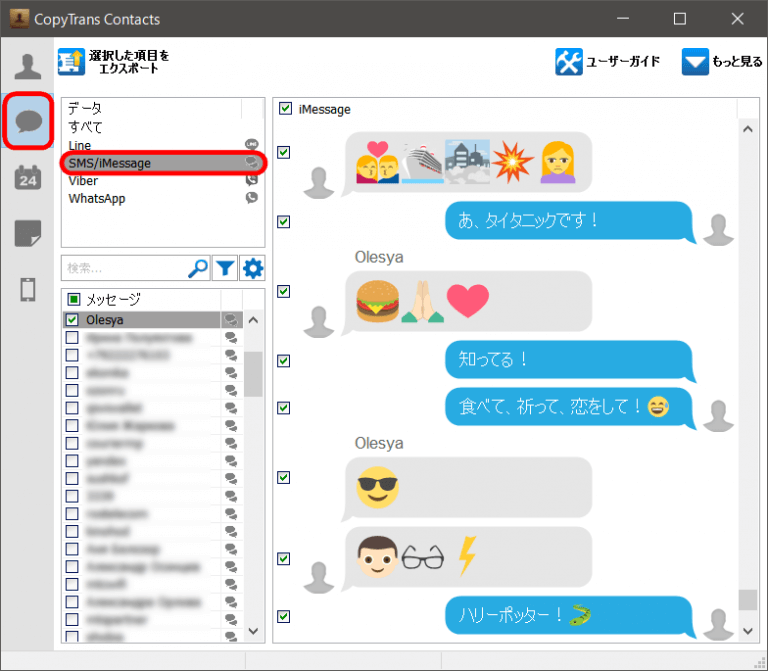Viewport: 768px width, 671px height.
Task: Select SMS/iMessage source
Action: pyautogui.click(x=163, y=163)
